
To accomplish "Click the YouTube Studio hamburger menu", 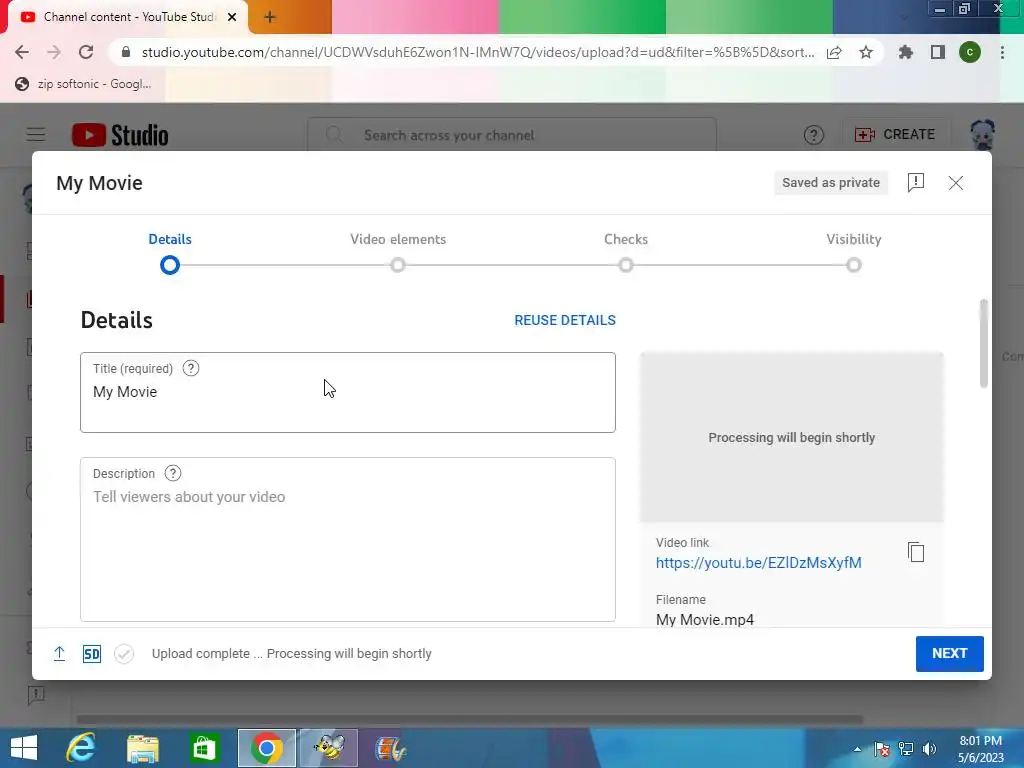I will 36,135.
